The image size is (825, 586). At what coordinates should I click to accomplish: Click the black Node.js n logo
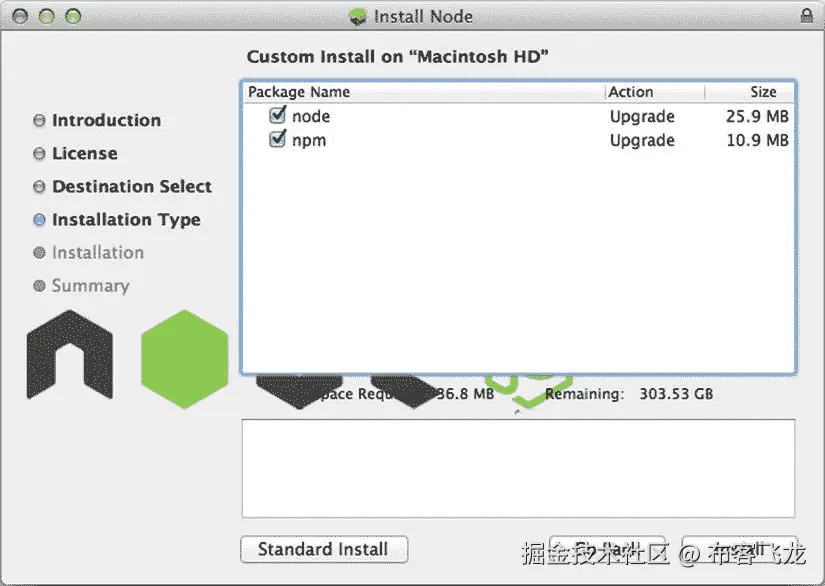69,355
